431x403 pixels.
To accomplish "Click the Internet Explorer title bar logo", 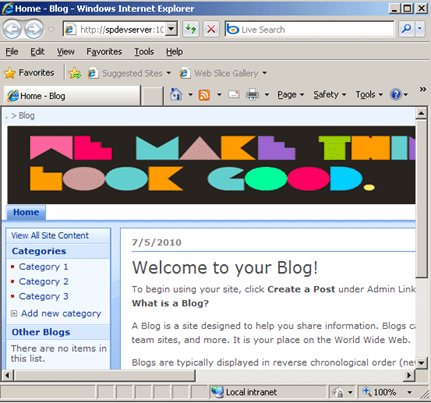I will [x=7, y=9].
